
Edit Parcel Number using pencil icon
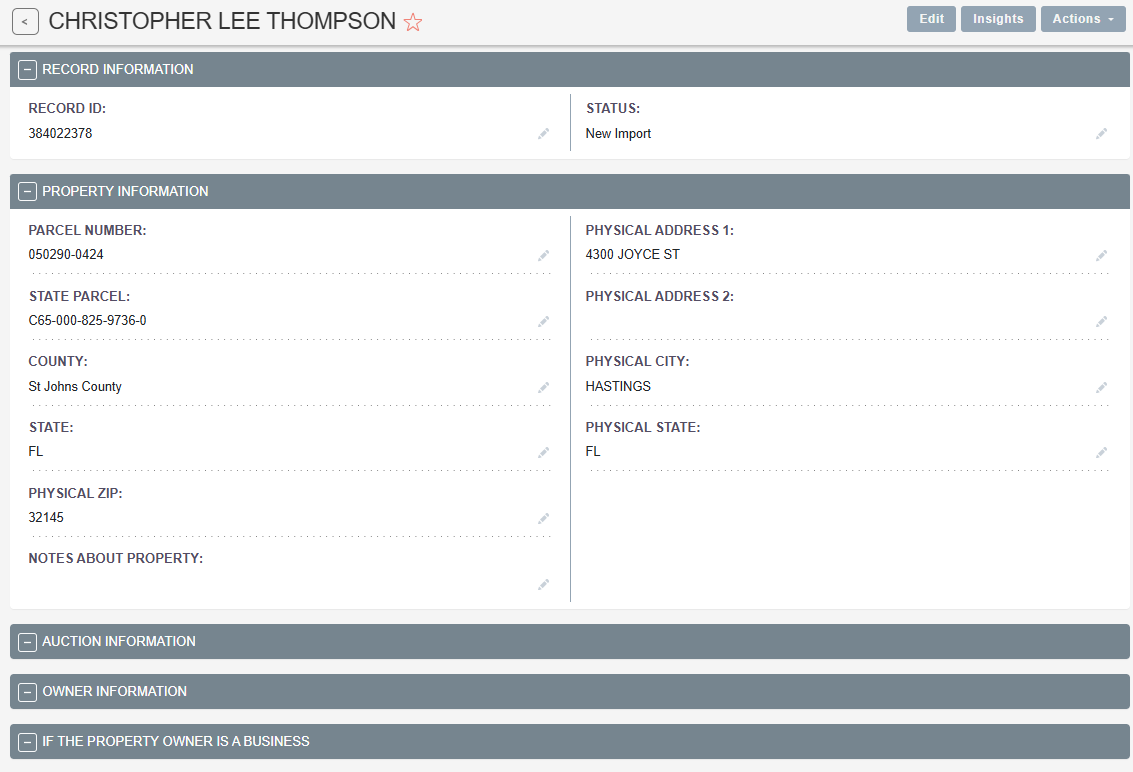point(543,256)
